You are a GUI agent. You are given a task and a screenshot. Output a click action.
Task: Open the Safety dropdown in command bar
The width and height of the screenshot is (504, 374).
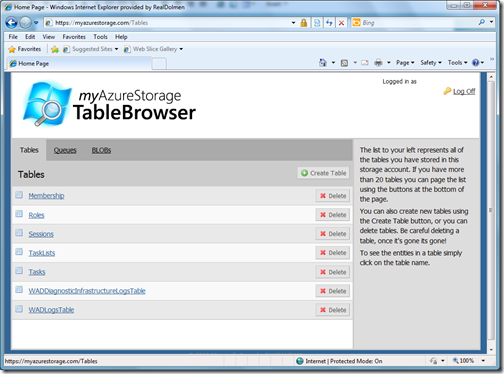click(431, 63)
